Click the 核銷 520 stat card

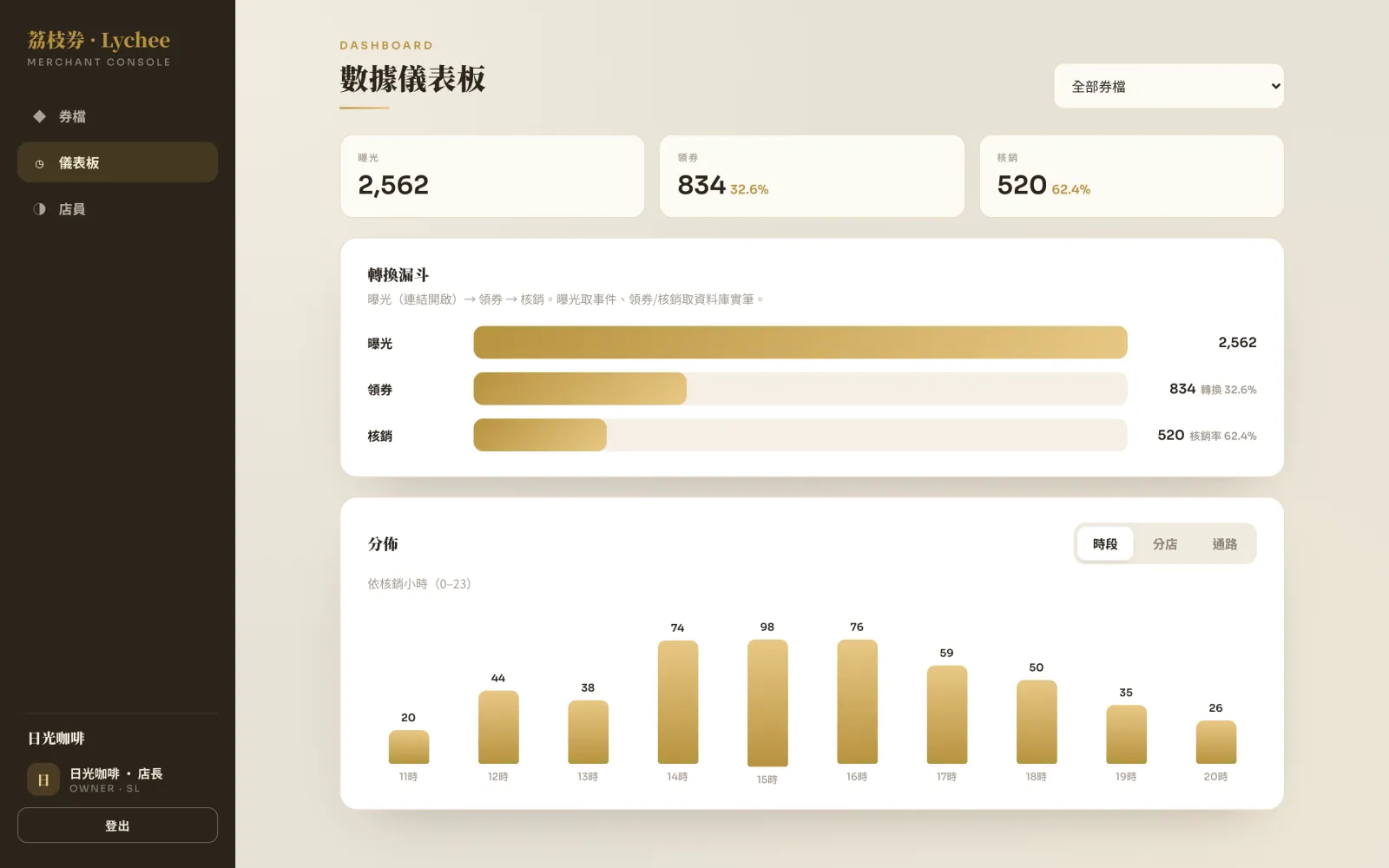[x=1131, y=176]
